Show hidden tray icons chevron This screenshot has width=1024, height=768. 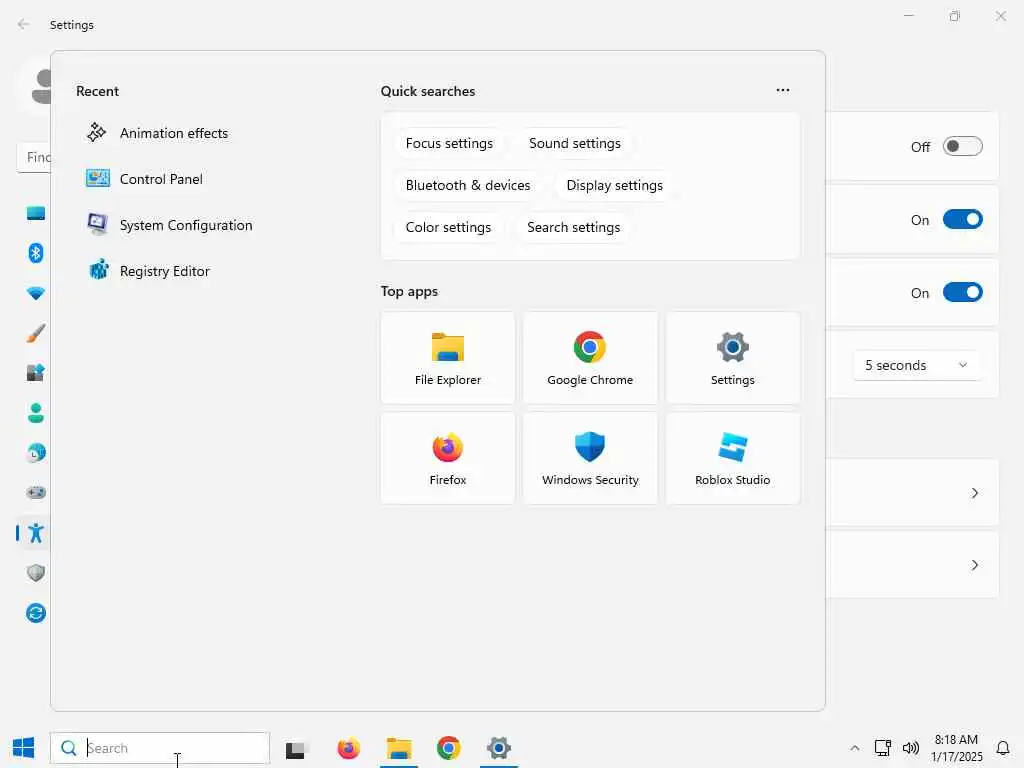click(855, 748)
